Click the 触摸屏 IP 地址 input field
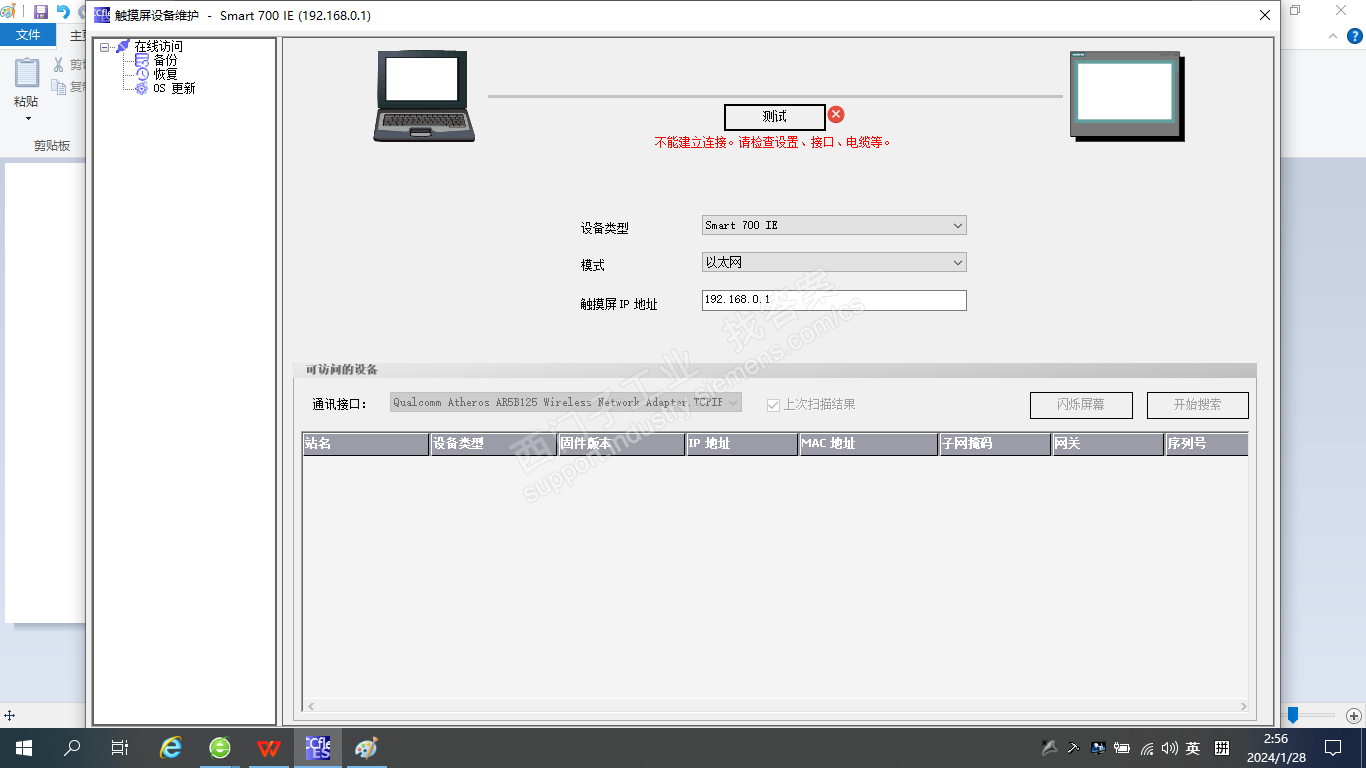 pos(834,300)
